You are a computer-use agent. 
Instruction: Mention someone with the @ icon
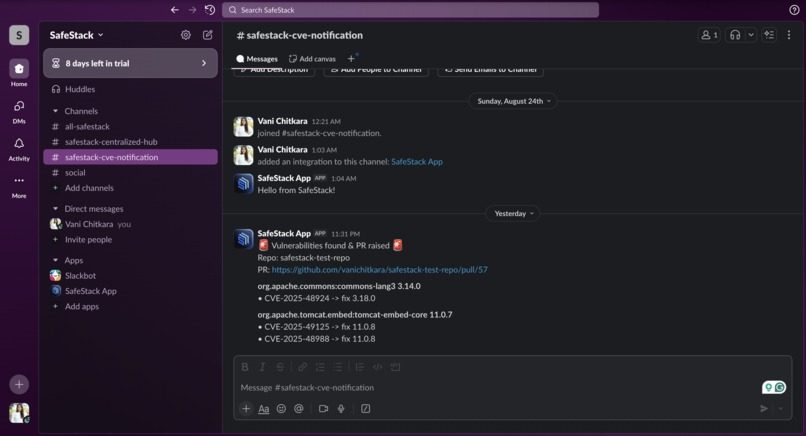(299, 408)
